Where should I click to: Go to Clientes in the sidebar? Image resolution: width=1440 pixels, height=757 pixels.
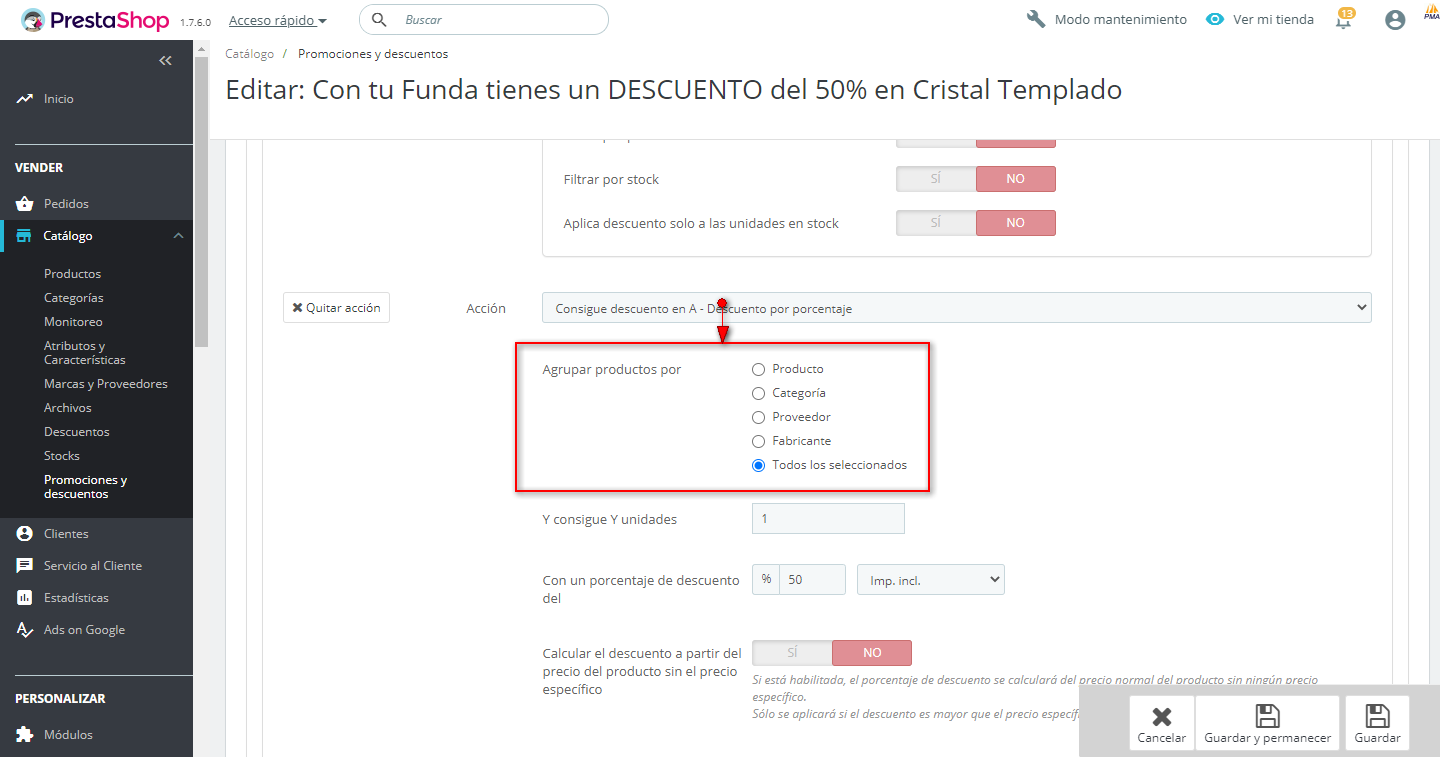tap(66, 534)
